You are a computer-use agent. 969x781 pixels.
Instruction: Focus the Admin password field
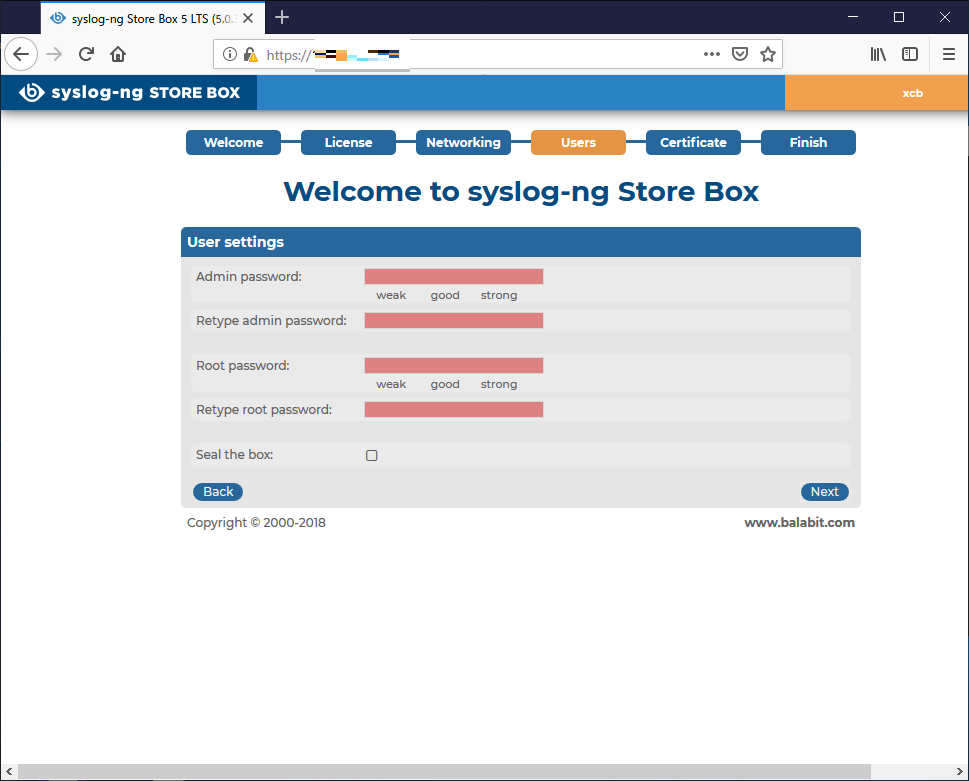click(454, 276)
